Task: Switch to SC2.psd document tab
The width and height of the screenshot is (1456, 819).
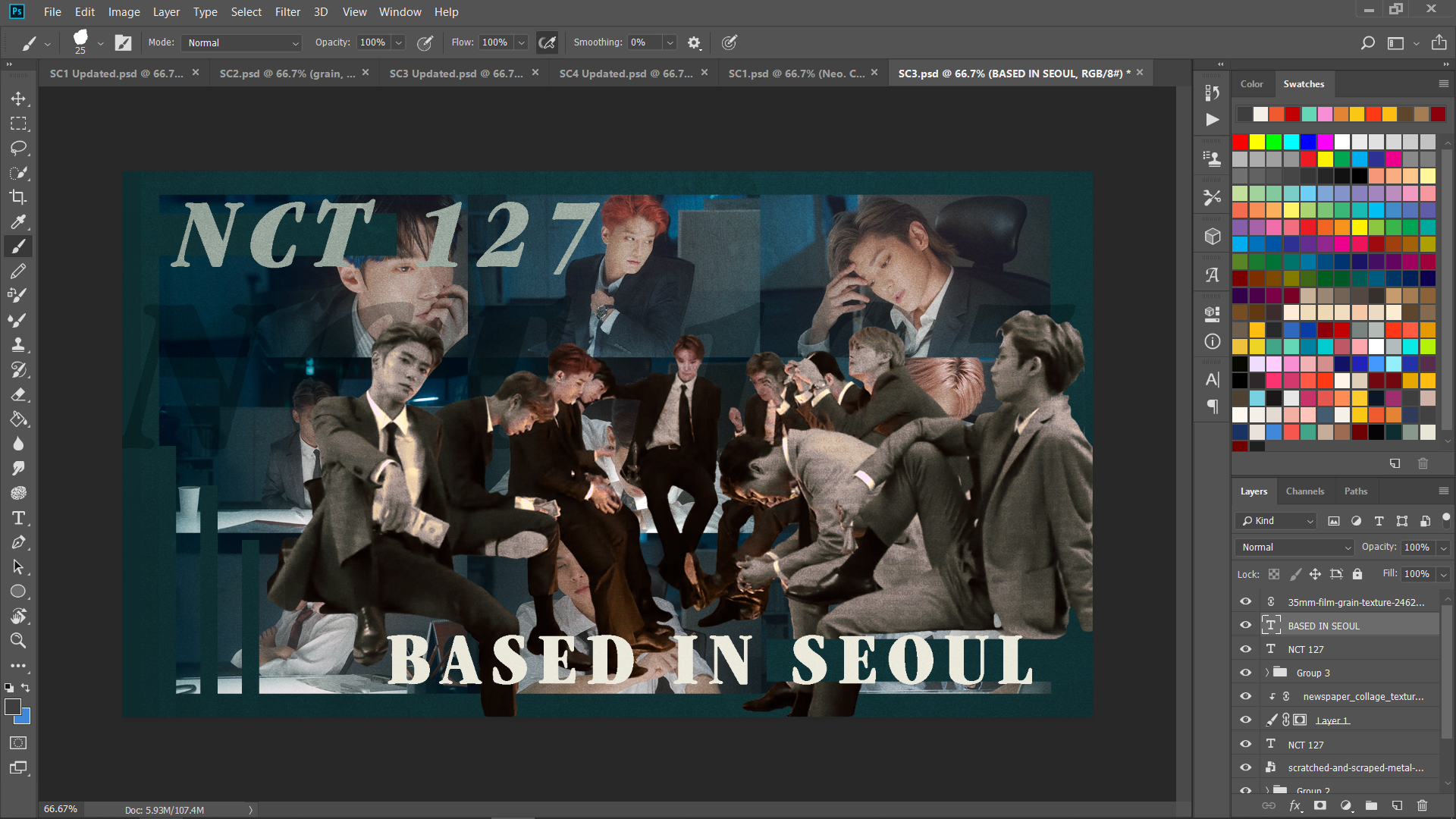Action: tap(287, 74)
